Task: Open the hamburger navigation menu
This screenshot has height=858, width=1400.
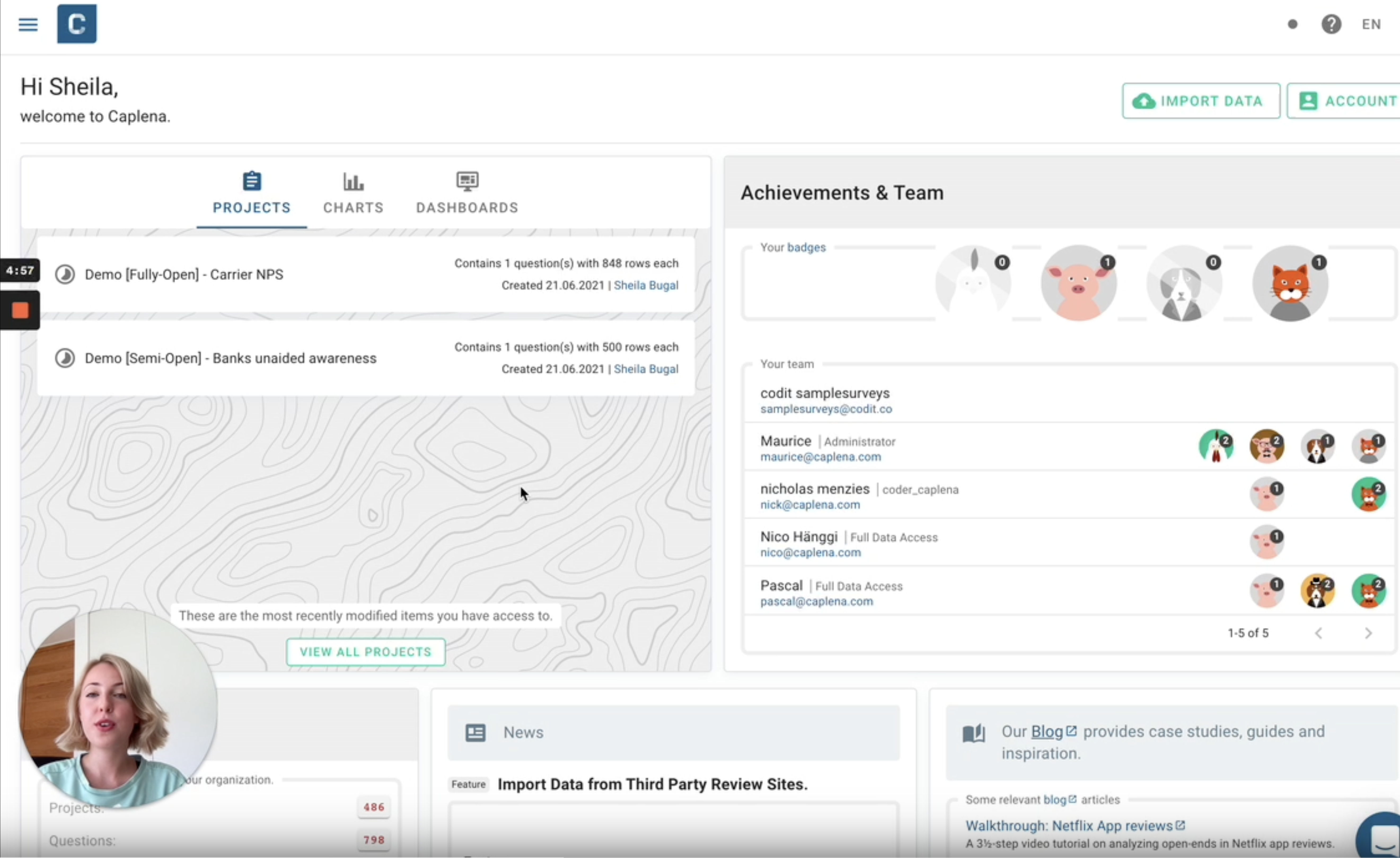Action: 28,24
